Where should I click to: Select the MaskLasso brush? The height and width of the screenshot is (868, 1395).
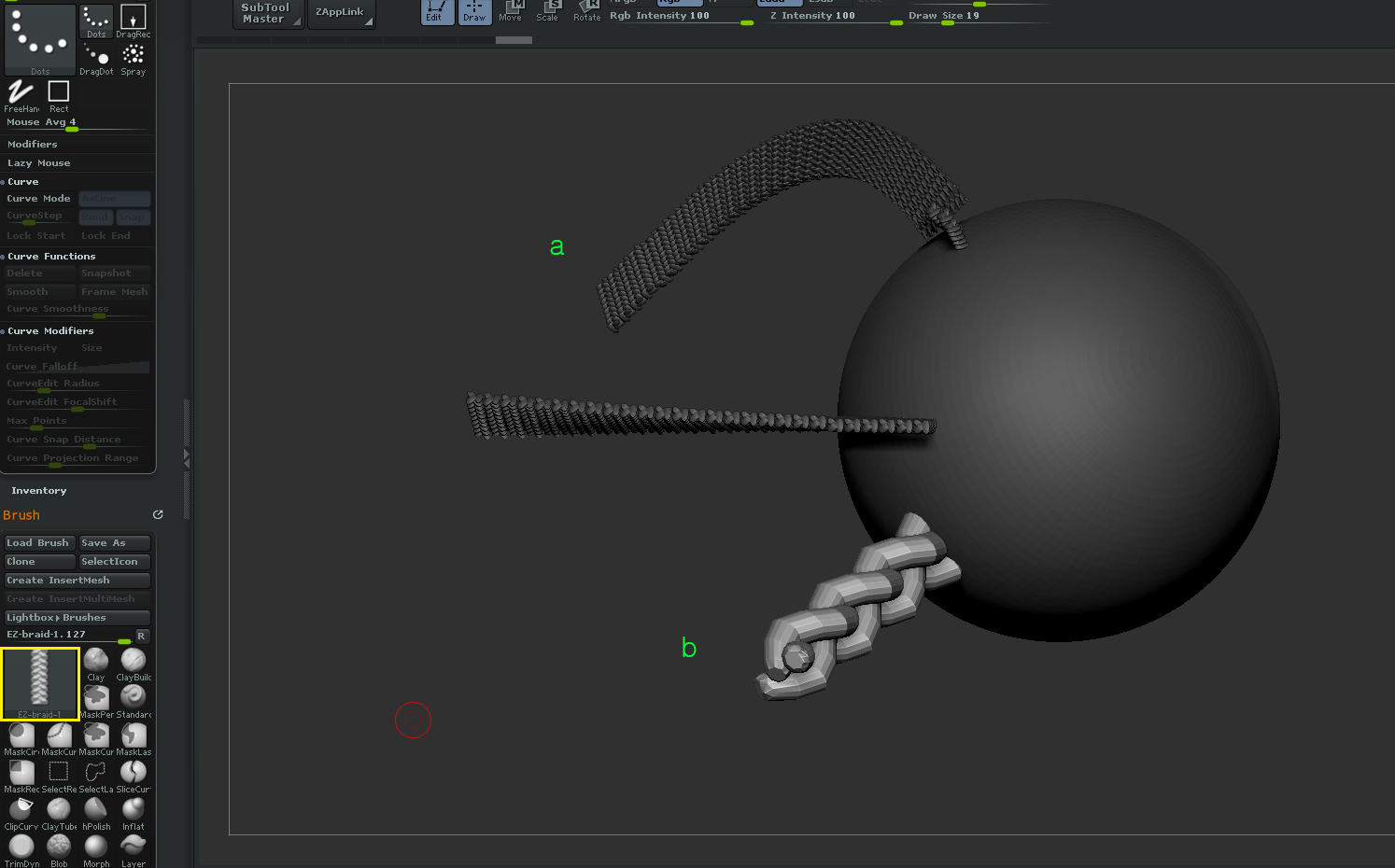133,735
